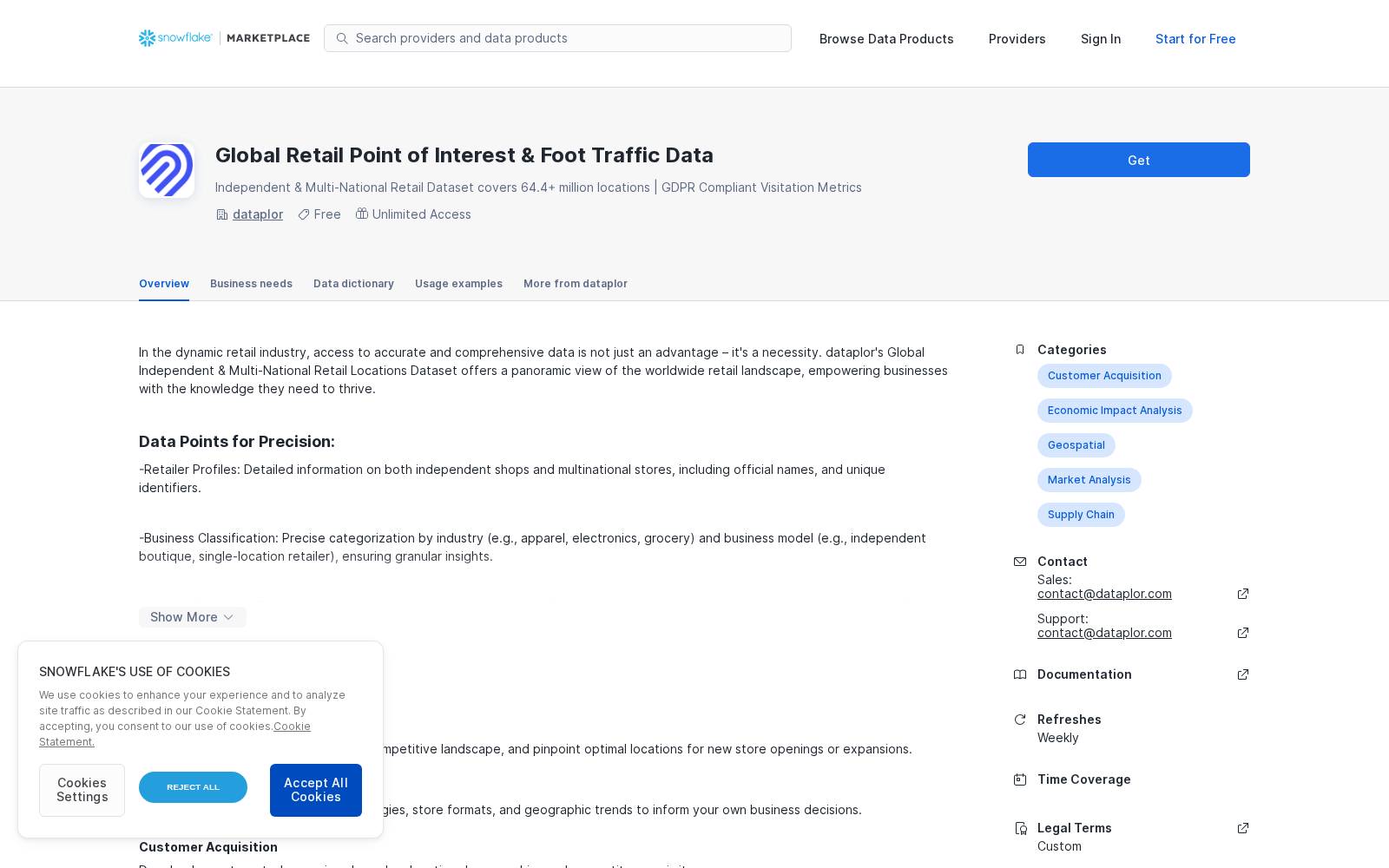Click Start for Free link
Image resolution: width=1389 pixels, height=868 pixels.
click(1195, 39)
